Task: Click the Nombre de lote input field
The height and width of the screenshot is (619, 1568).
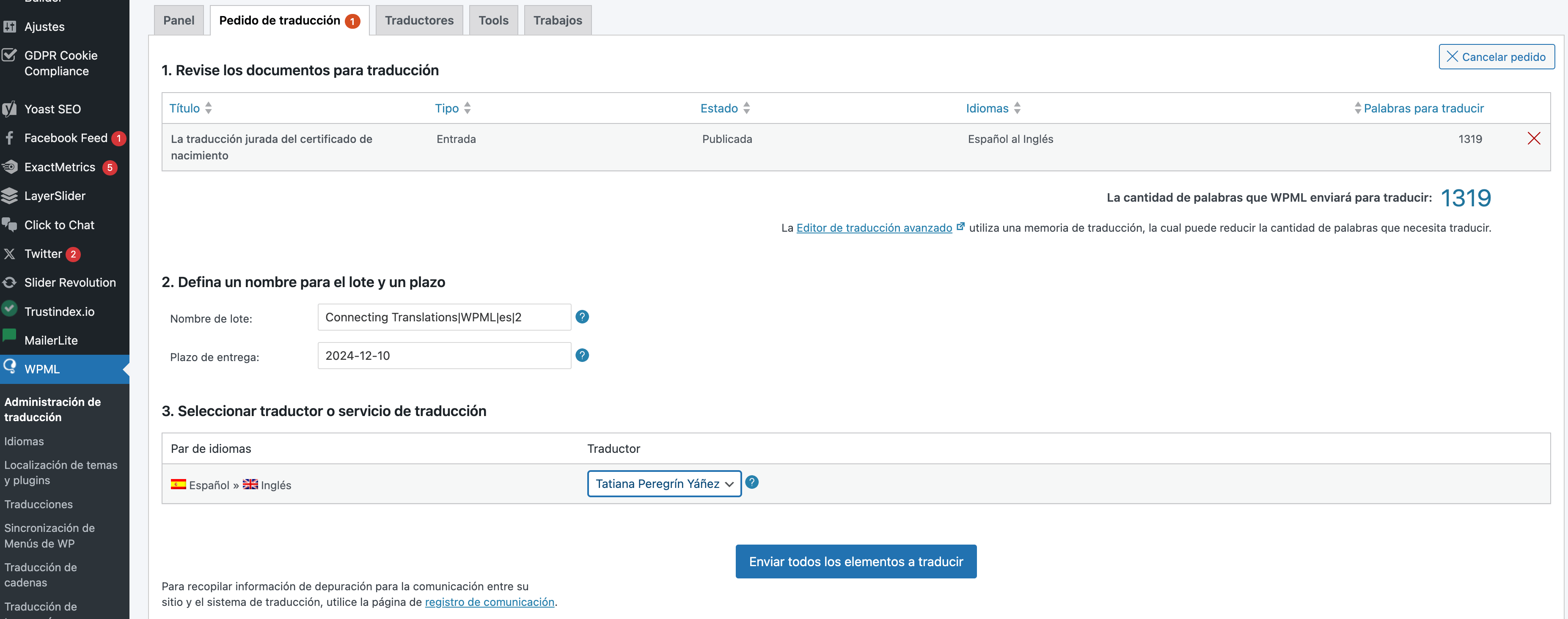Action: [444, 317]
